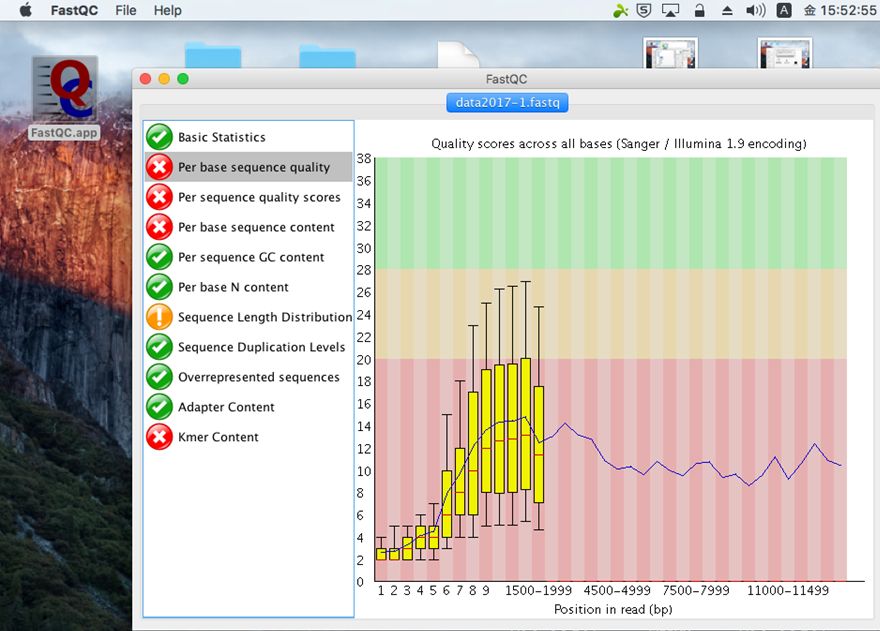
Task: Click the green check icon for Sequence Duplication Levels
Action: (x=159, y=347)
